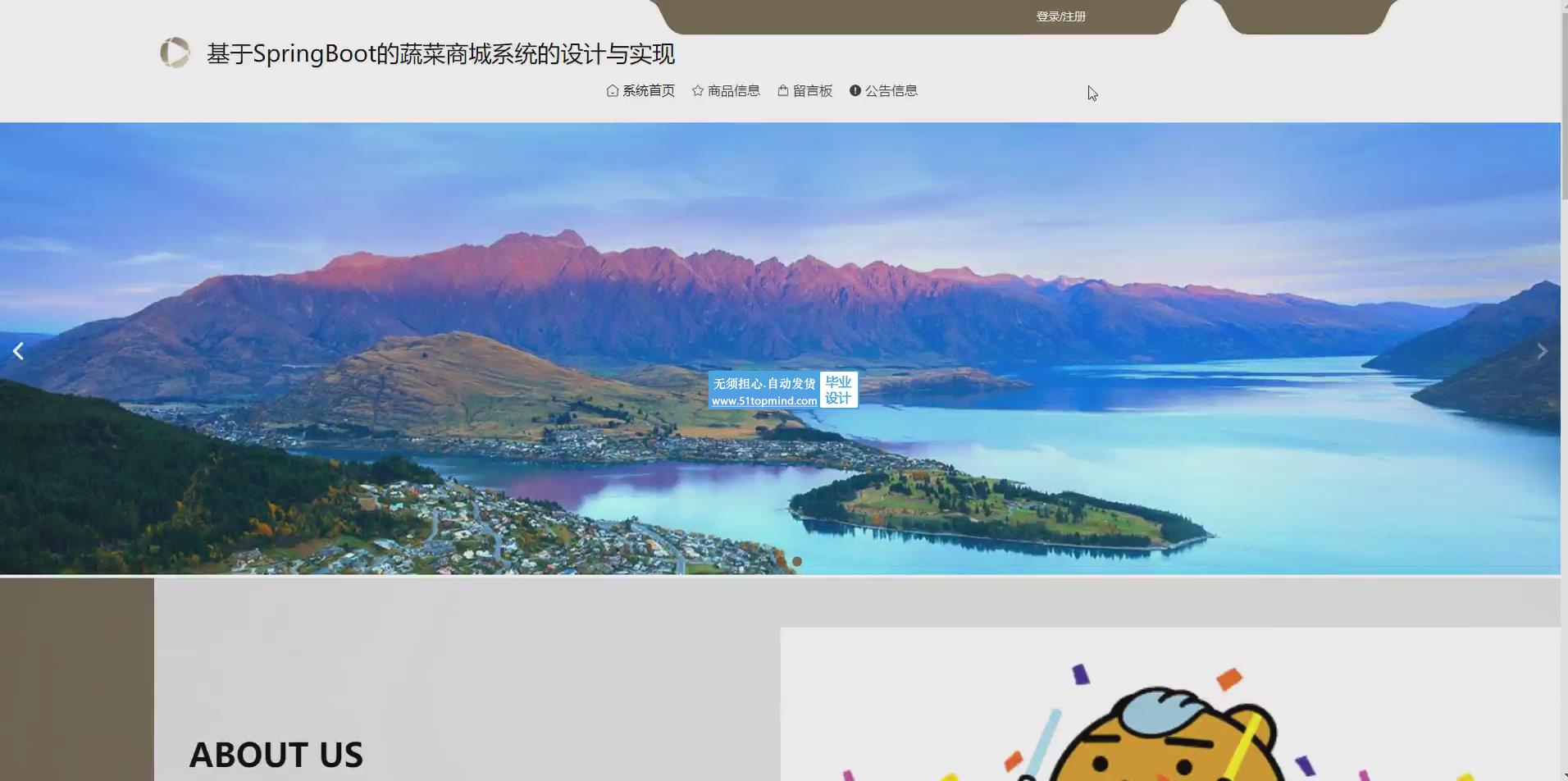
Task: Show the previous carousel slide
Action: click(x=18, y=351)
